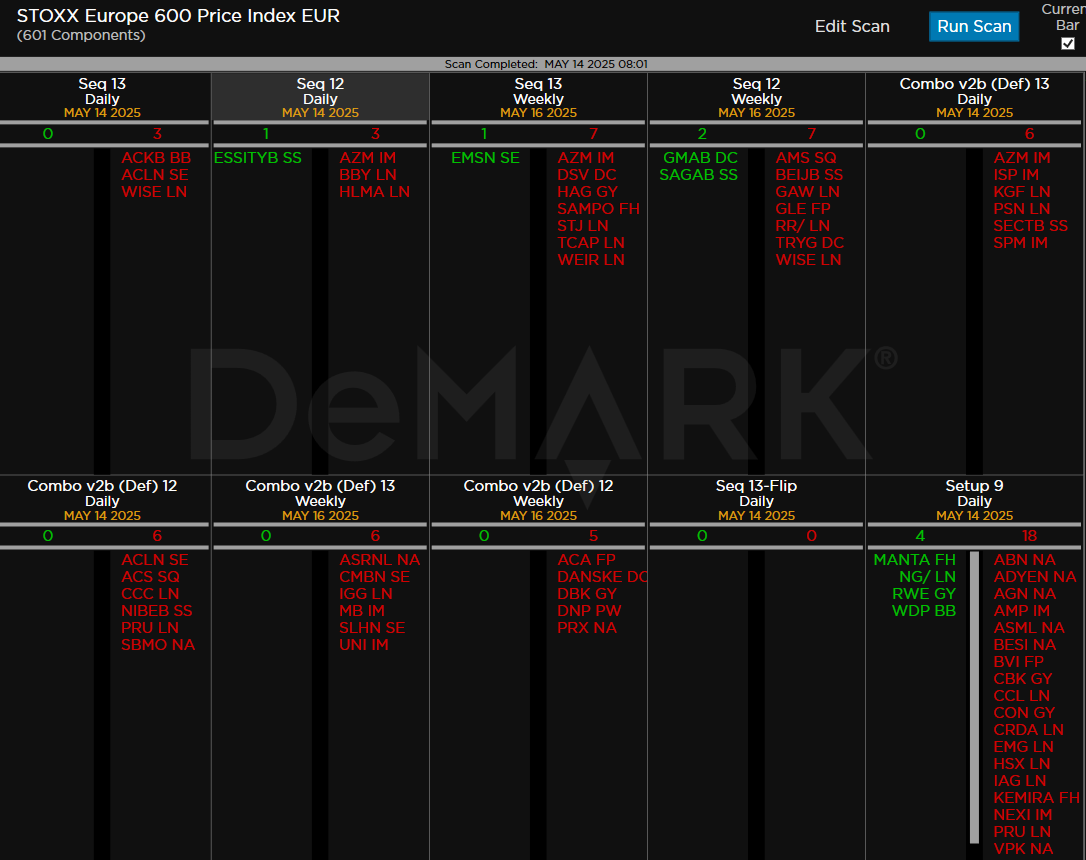The image size is (1086, 860).
Task: Open HLMA LN ticker
Action: click(x=374, y=192)
